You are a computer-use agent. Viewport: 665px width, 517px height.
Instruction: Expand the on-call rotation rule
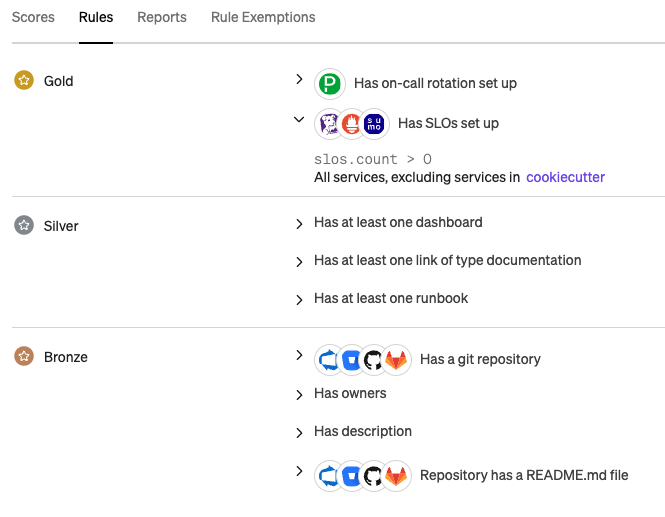point(298,79)
